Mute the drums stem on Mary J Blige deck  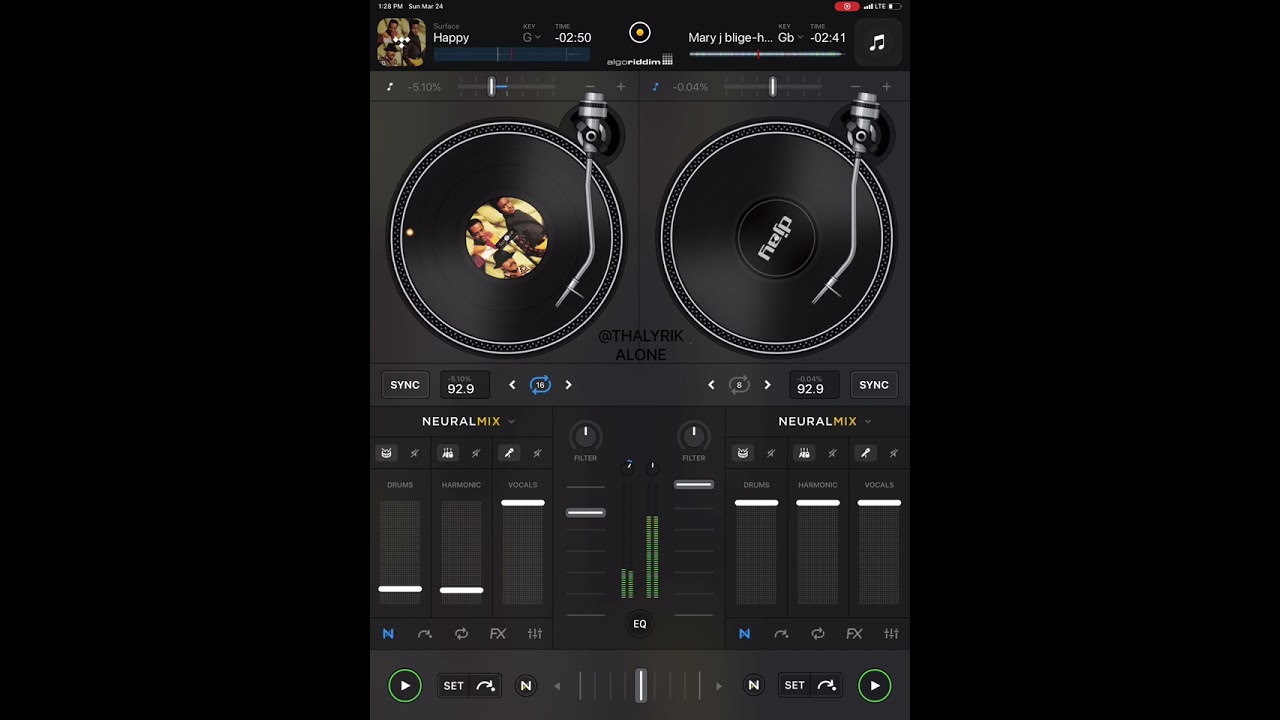pos(771,453)
